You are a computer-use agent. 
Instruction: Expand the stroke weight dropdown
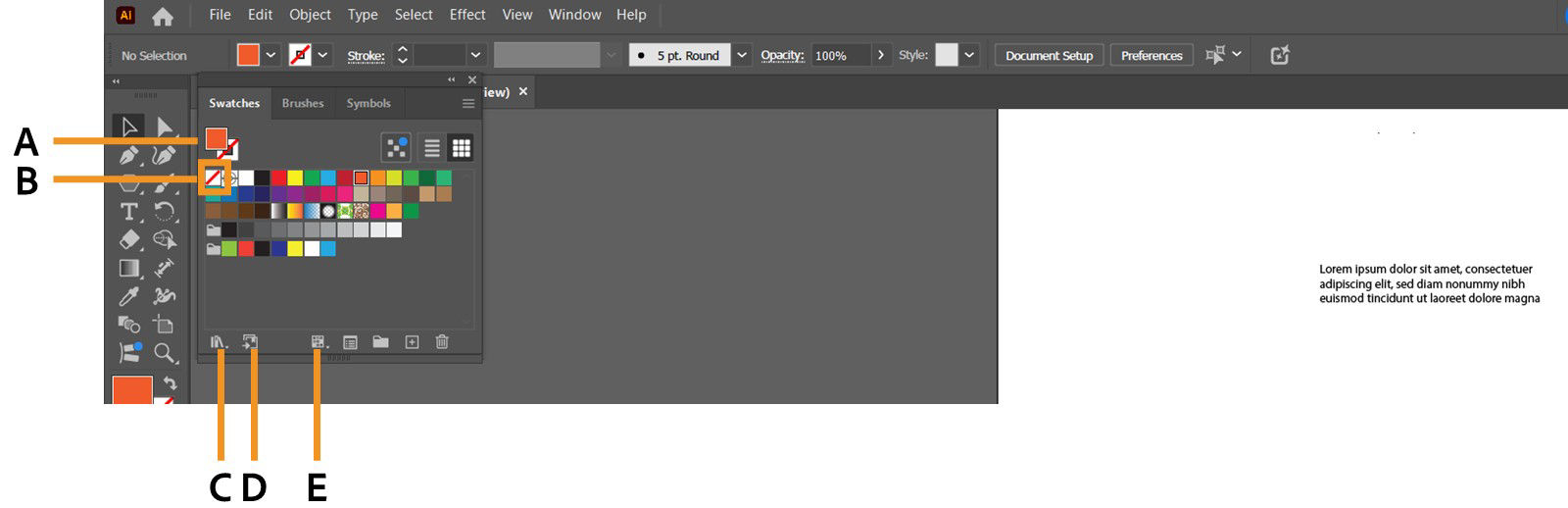(x=475, y=55)
